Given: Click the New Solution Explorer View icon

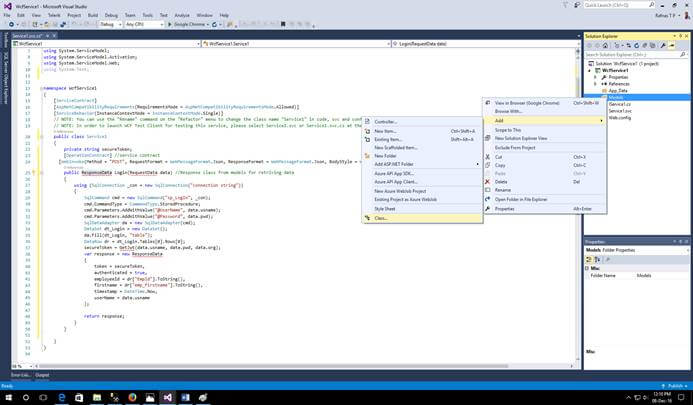Looking at the screenshot, I should point(487,138).
